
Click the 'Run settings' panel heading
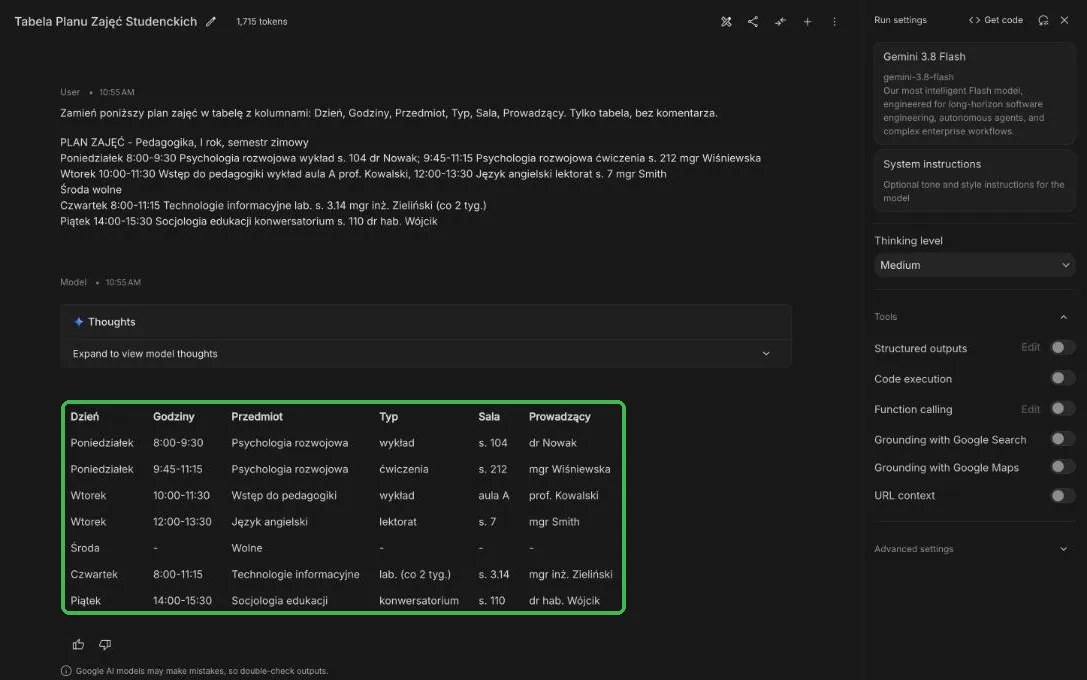(900, 20)
